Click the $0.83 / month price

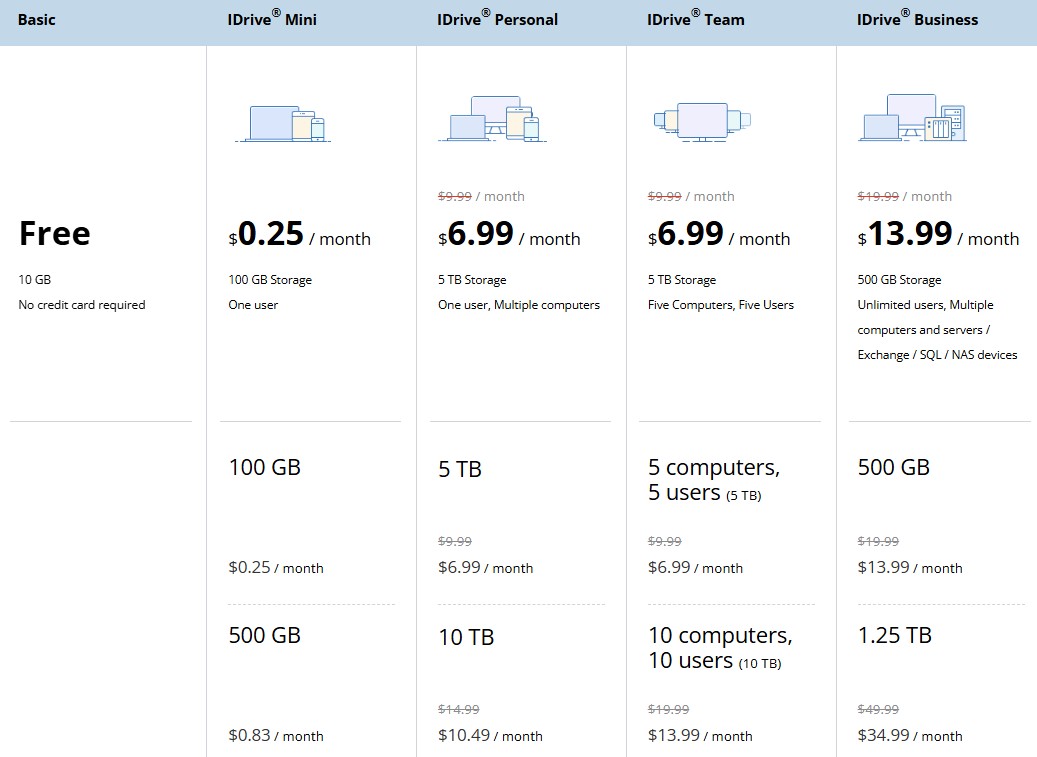pos(276,736)
